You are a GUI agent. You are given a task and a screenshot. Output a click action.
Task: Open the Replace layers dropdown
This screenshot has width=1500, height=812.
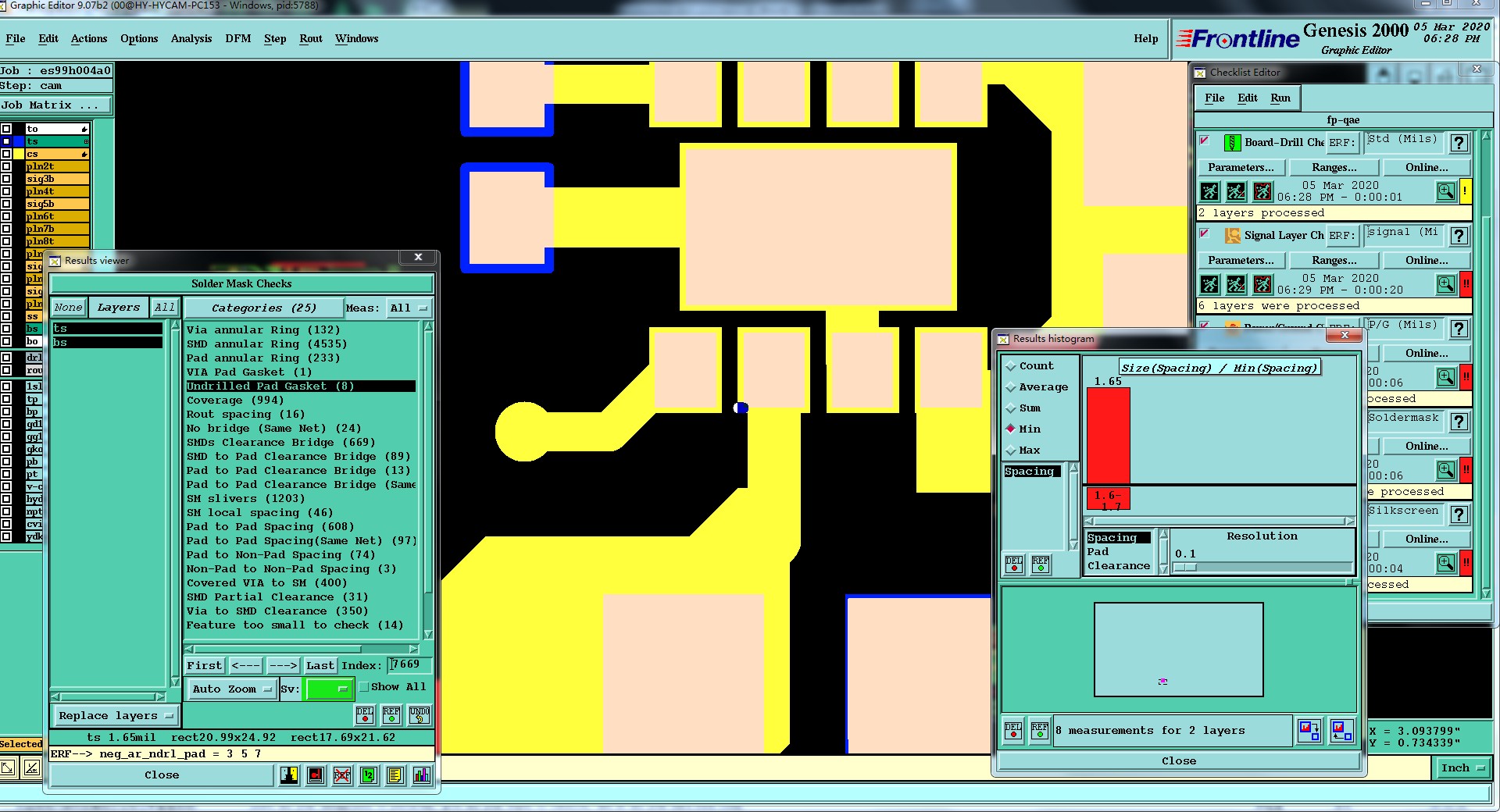pos(116,715)
